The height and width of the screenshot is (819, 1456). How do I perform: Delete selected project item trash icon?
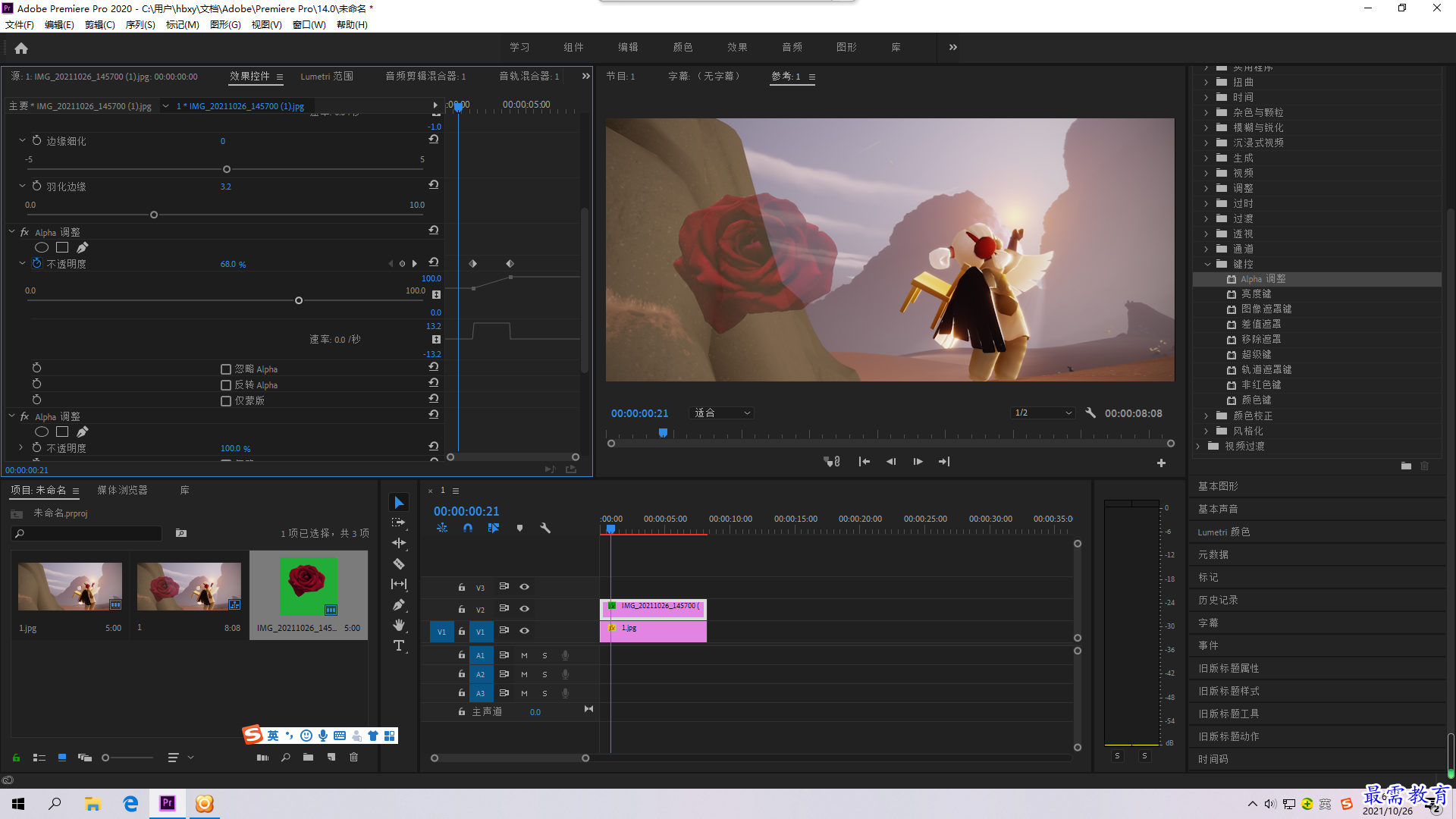click(353, 757)
